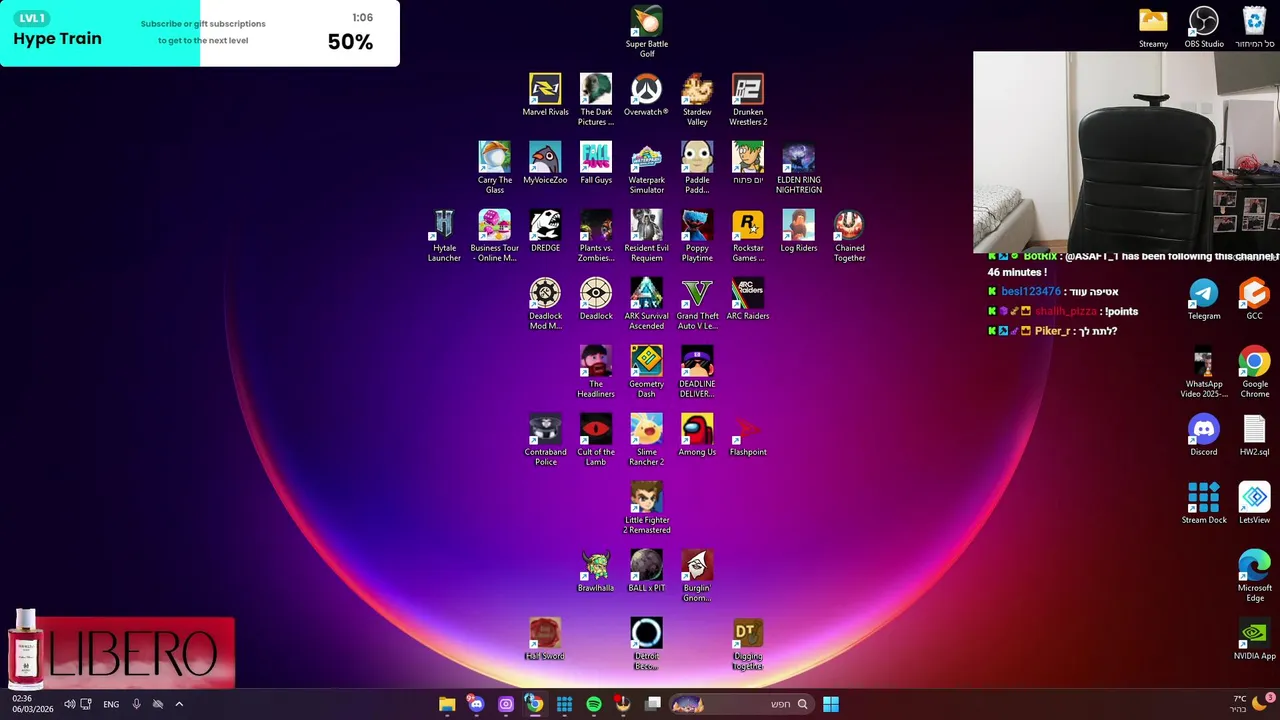This screenshot has width=1280, height=720.
Task: Open Contraband Police shortcut
Action: tap(545, 439)
